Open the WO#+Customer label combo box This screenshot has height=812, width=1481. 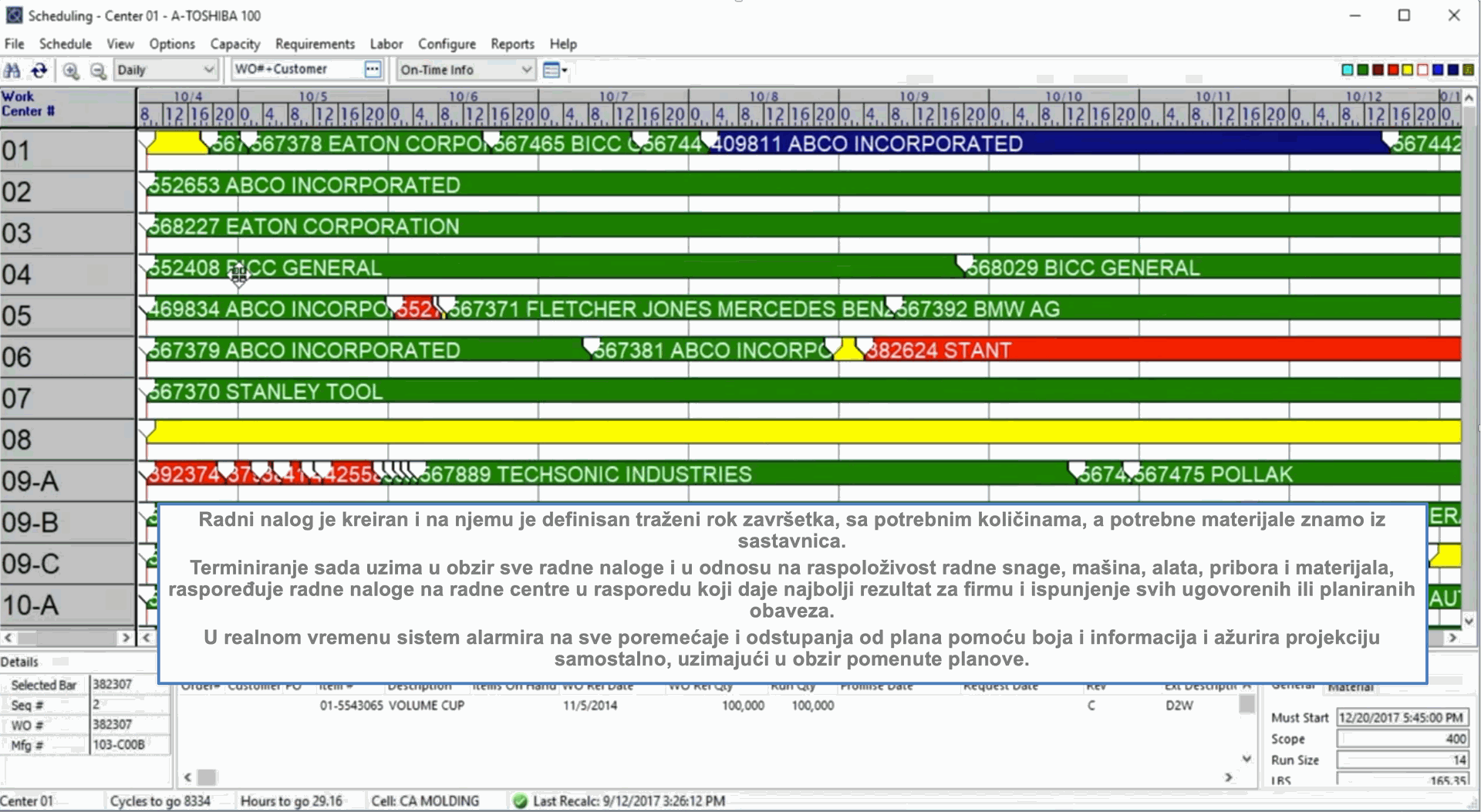tap(297, 69)
